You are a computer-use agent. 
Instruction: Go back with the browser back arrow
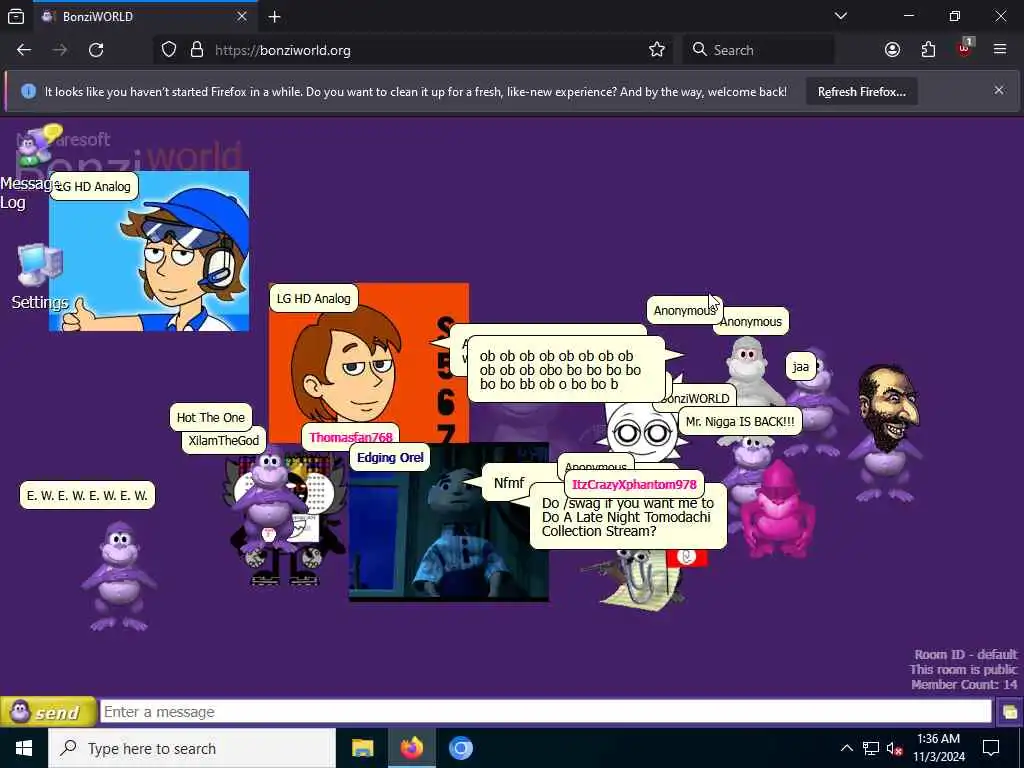tap(24, 50)
